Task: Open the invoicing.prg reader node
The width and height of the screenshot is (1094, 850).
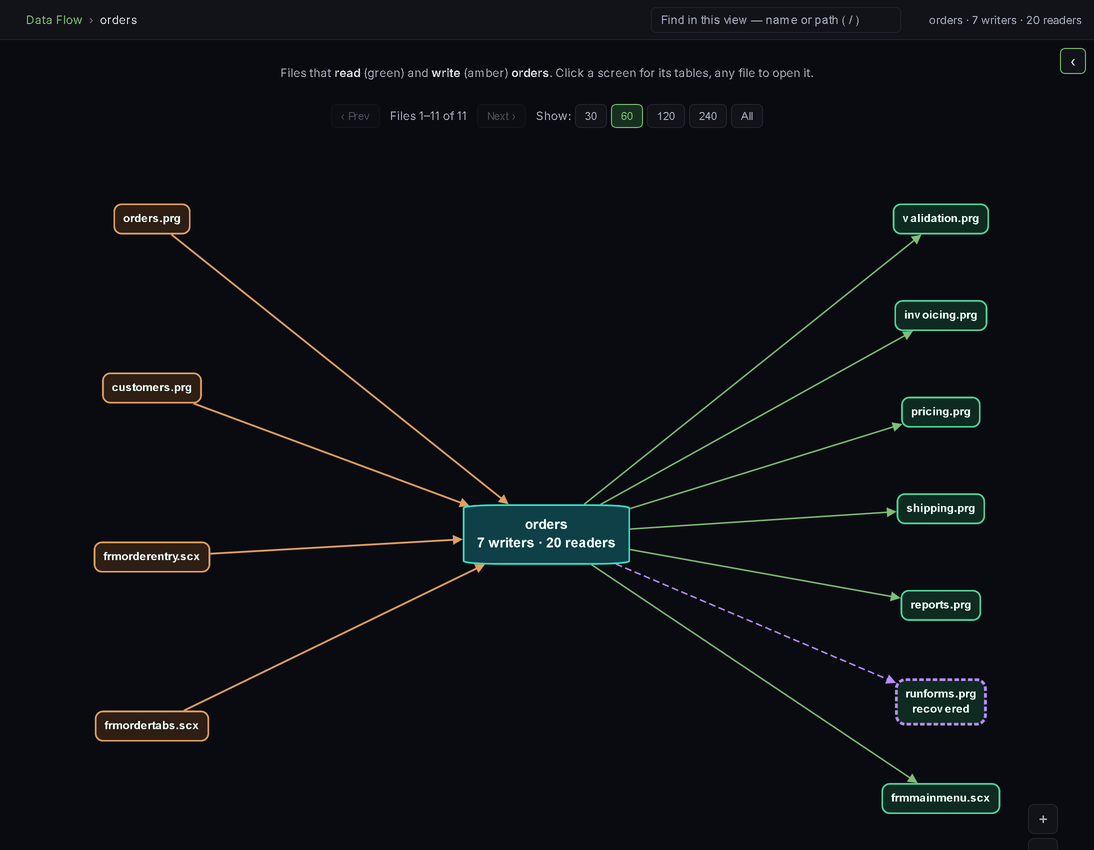Action: click(941, 315)
